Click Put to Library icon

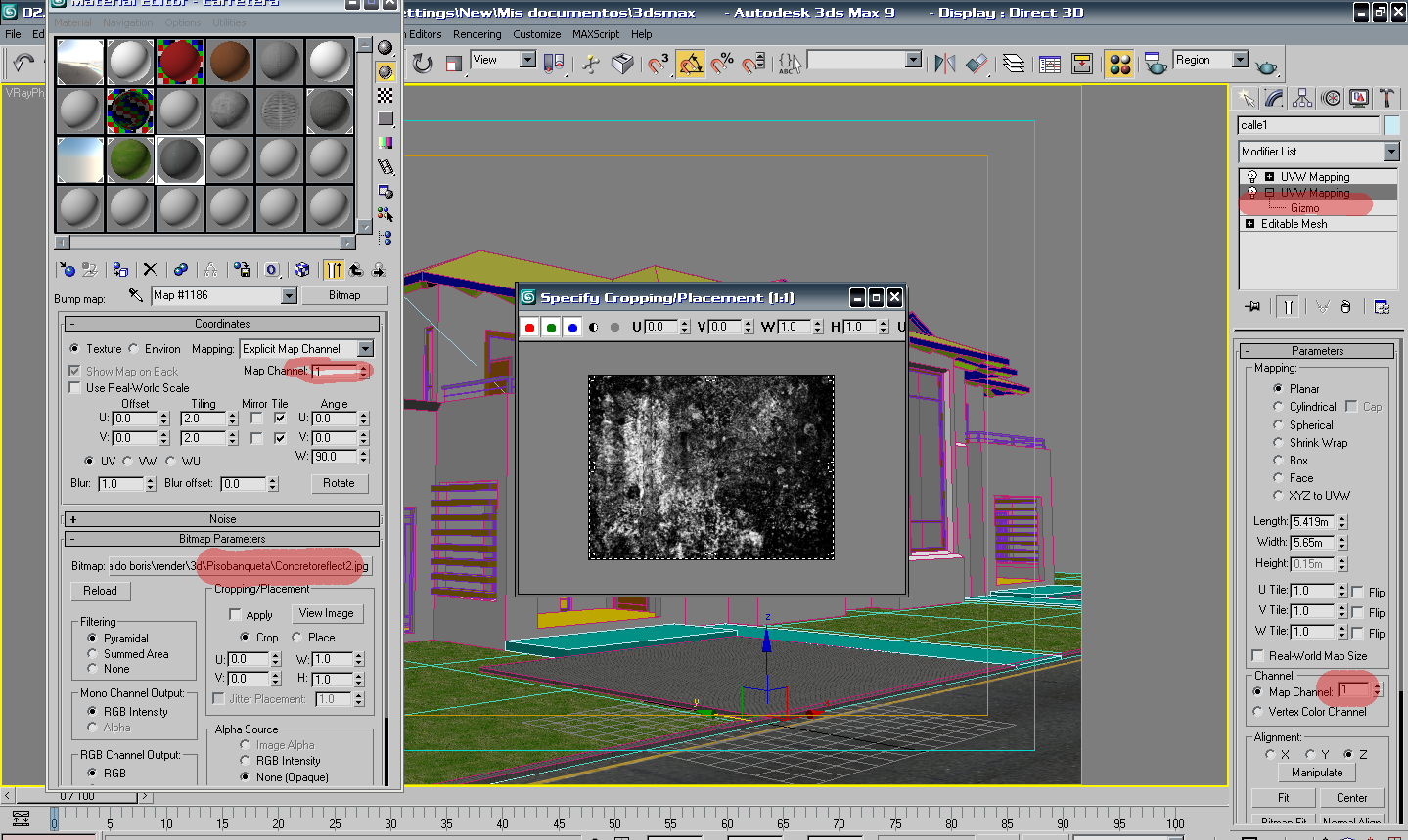pyautogui.click(x=242, y=269)
